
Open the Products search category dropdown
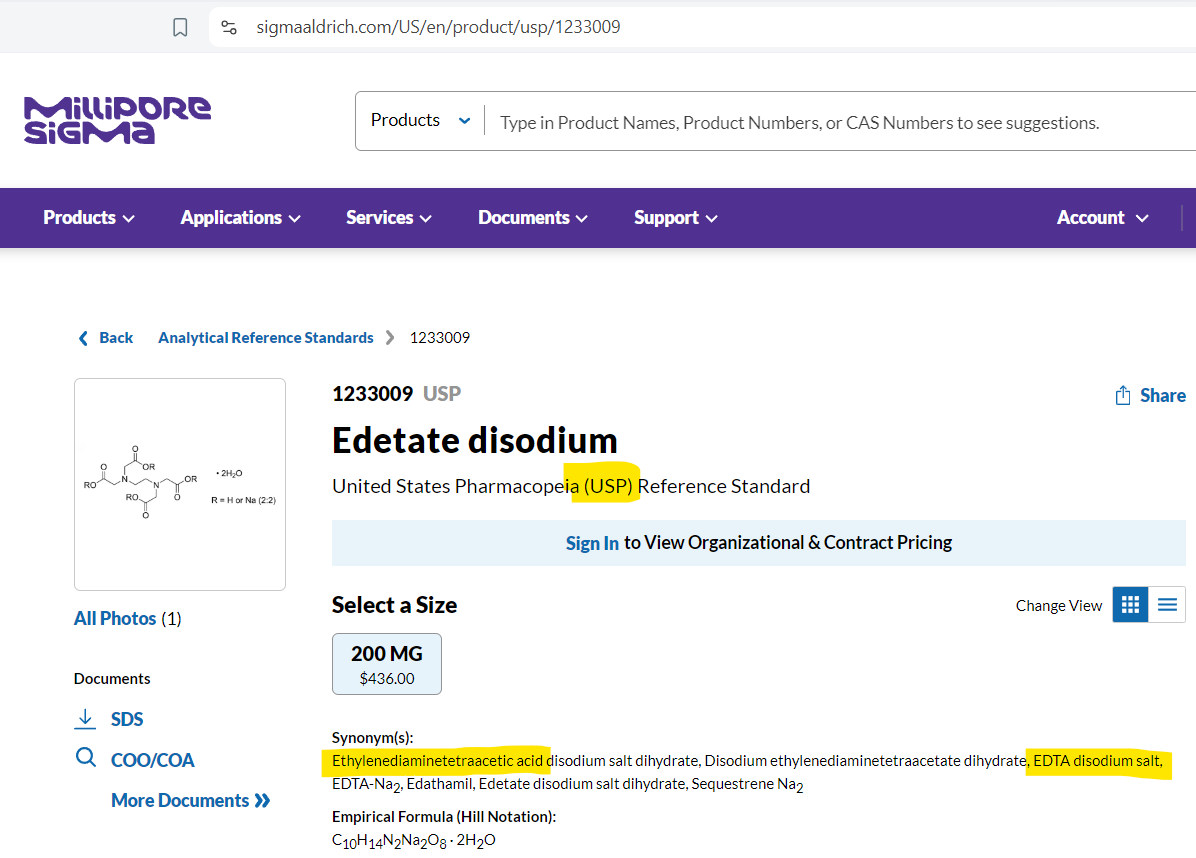point(420,121)
